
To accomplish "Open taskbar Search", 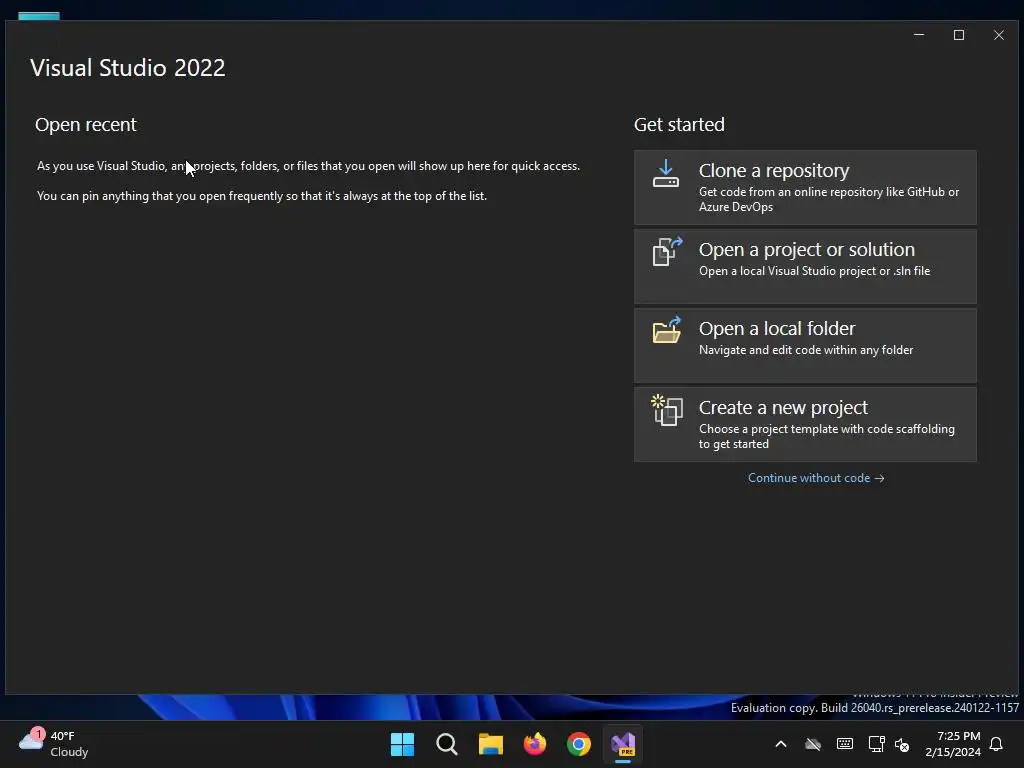I will pos(447,744).
